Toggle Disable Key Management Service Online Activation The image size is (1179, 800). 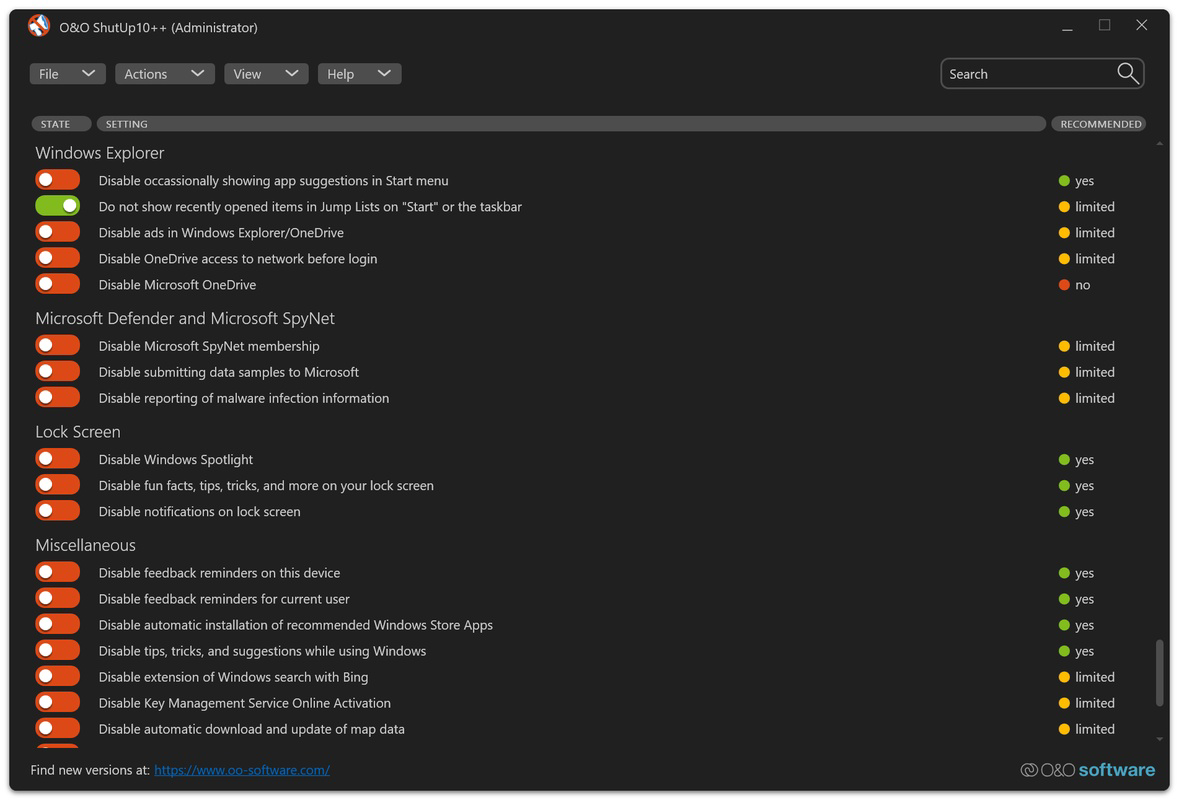[57, 702]
